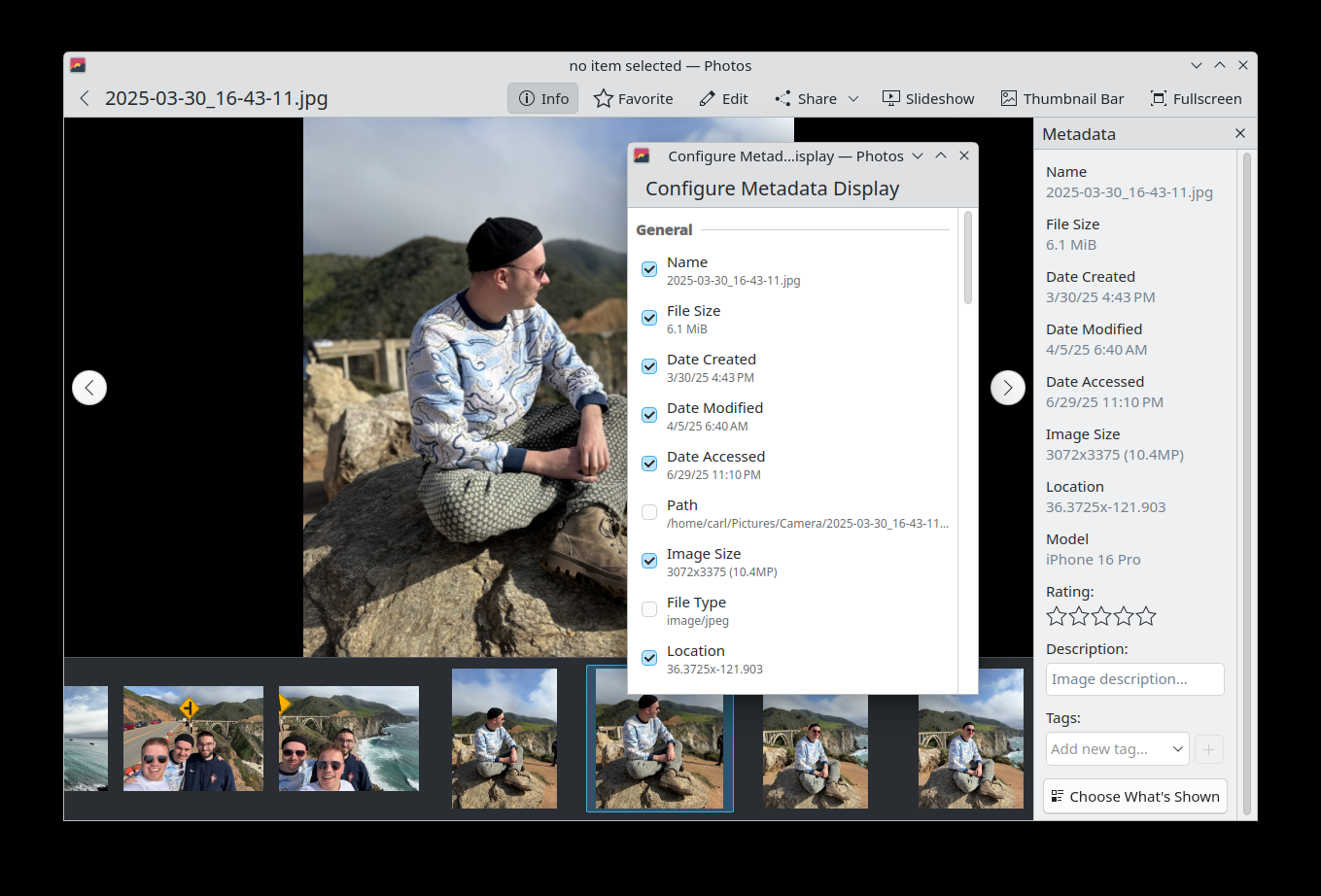Set rating to four stars
Image resolution: width=1321 pixels, height=896 pixels.
pos(1124,616)
